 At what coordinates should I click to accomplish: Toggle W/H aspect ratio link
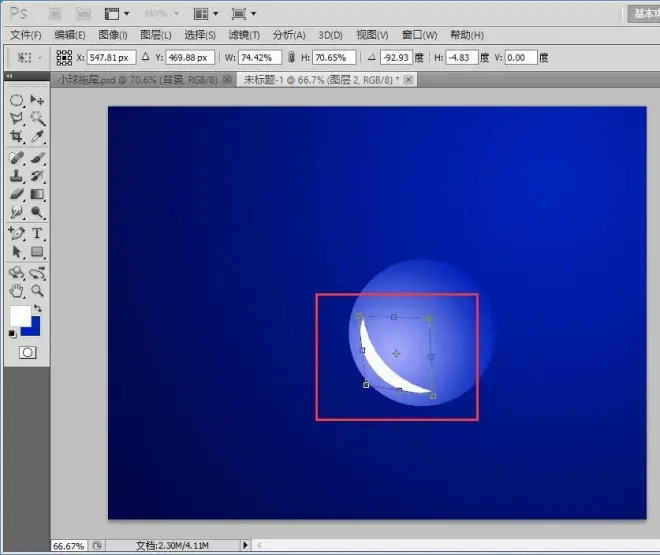click(x=291, y=57)
